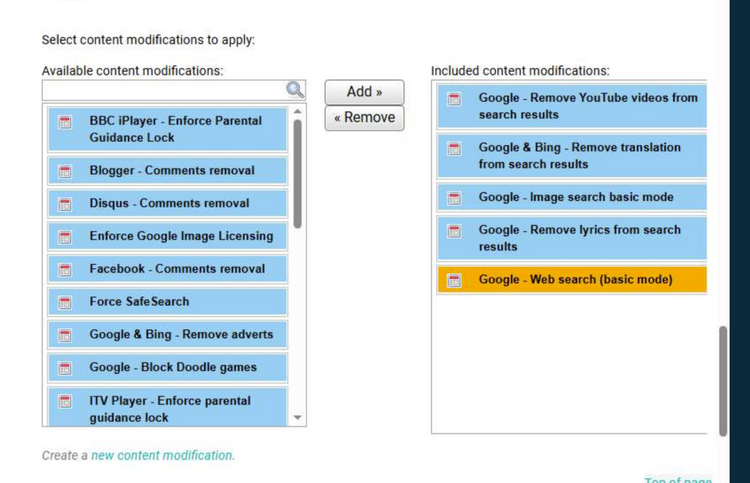The height and width of the screenshot is (483, 750).
Task: Click icon beside Force SafeSearch
Action: [x=65, y=302]
